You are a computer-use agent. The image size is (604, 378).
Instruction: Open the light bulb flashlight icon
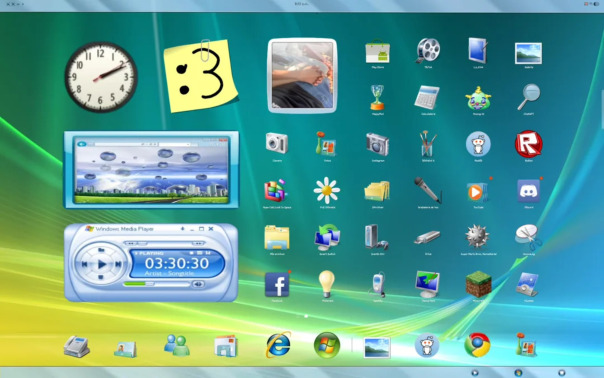tap(327, 284)
